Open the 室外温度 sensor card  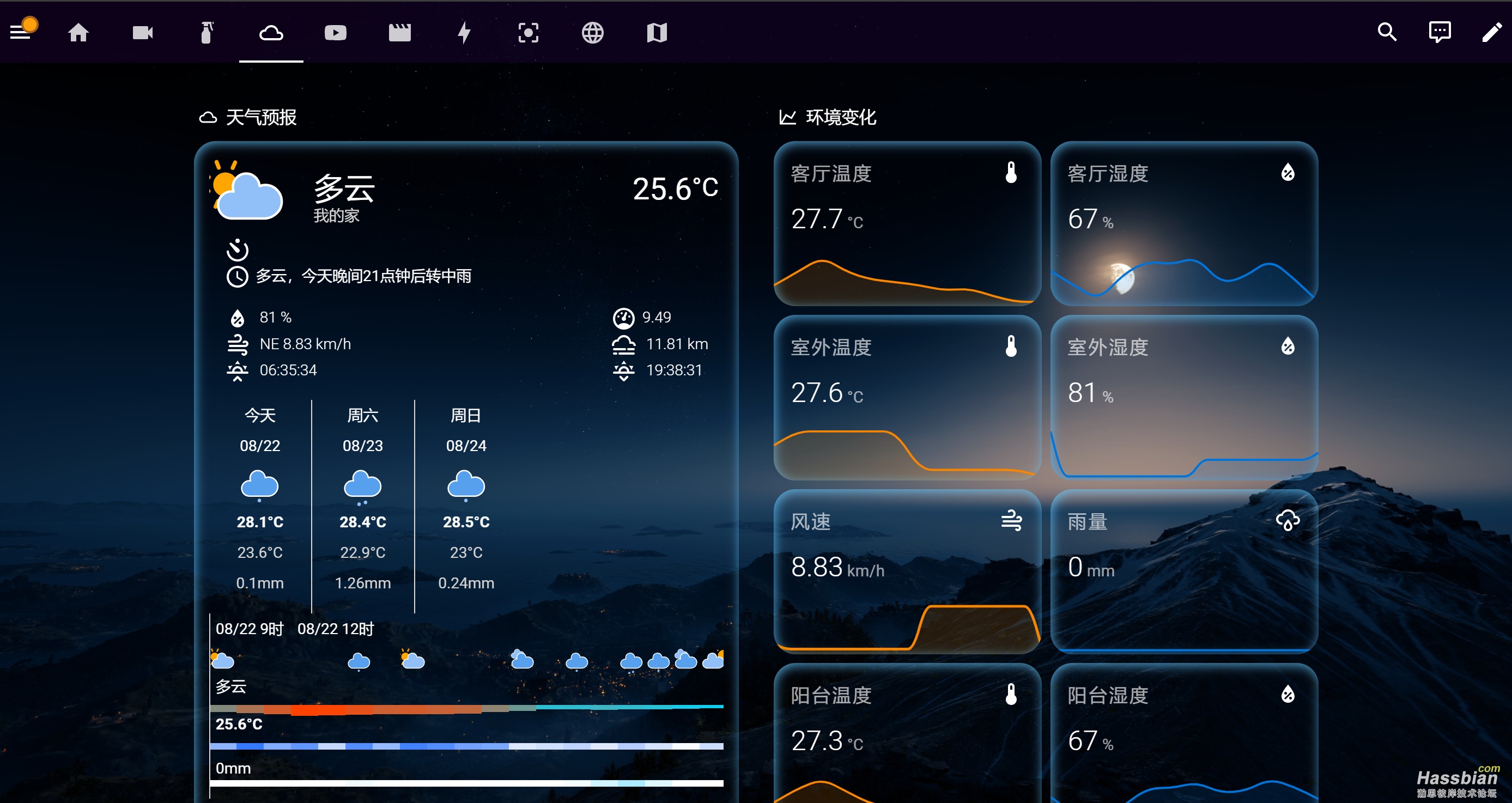[x=907, y=397]
